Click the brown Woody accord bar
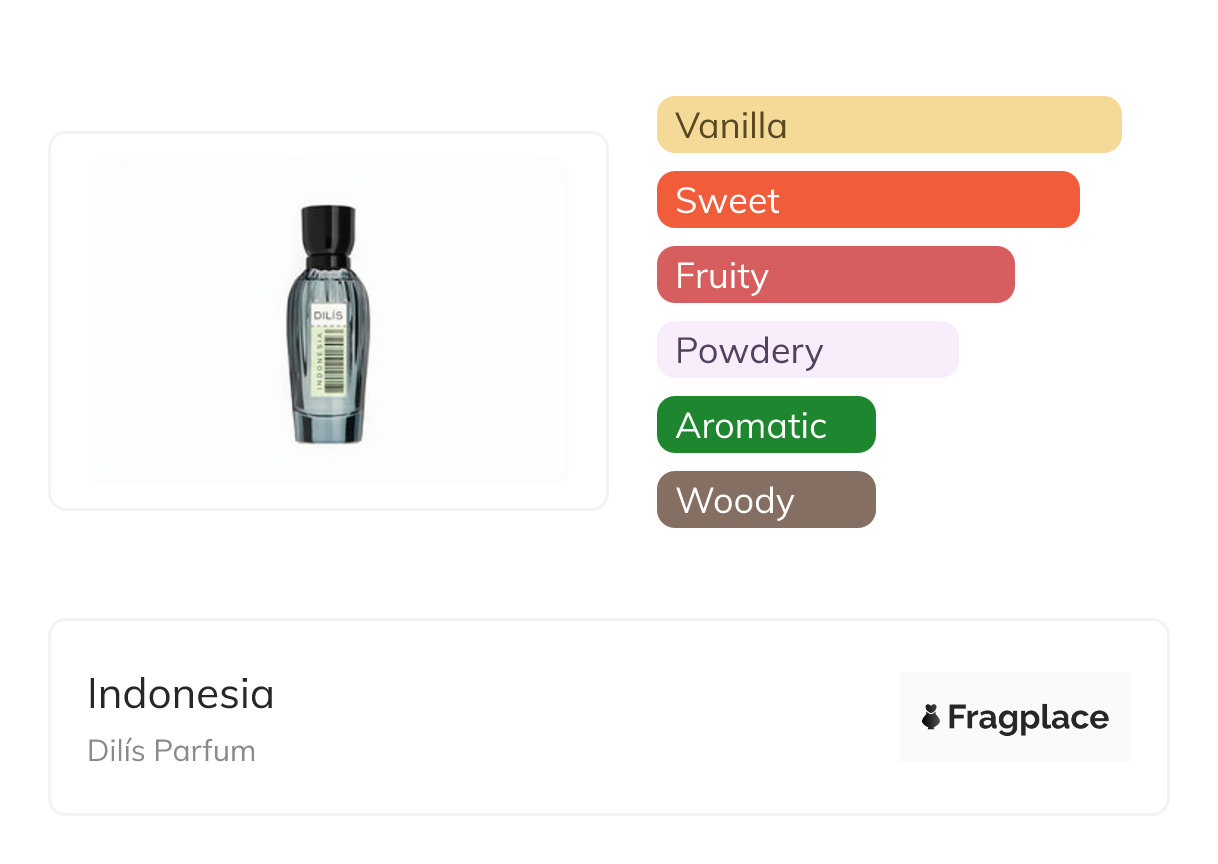The width and height of the screenshot is (1218, 864). click(x=766, y=500)
